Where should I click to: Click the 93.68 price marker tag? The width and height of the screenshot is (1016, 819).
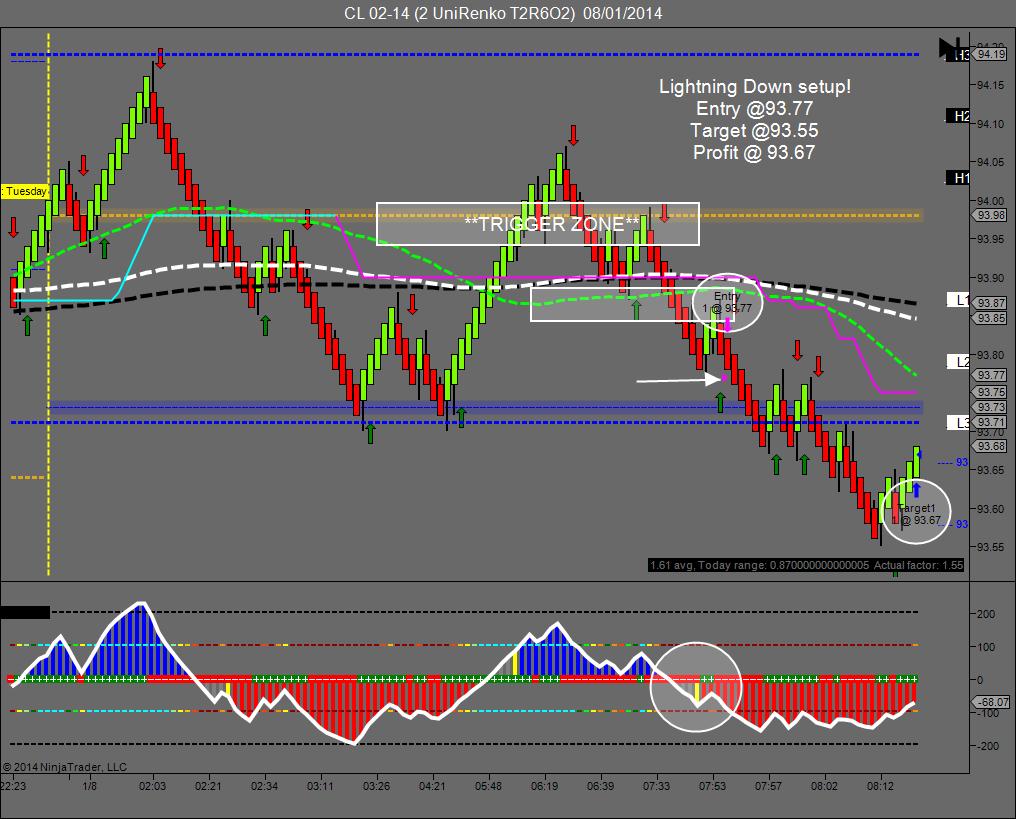click(x=991, y=446)
